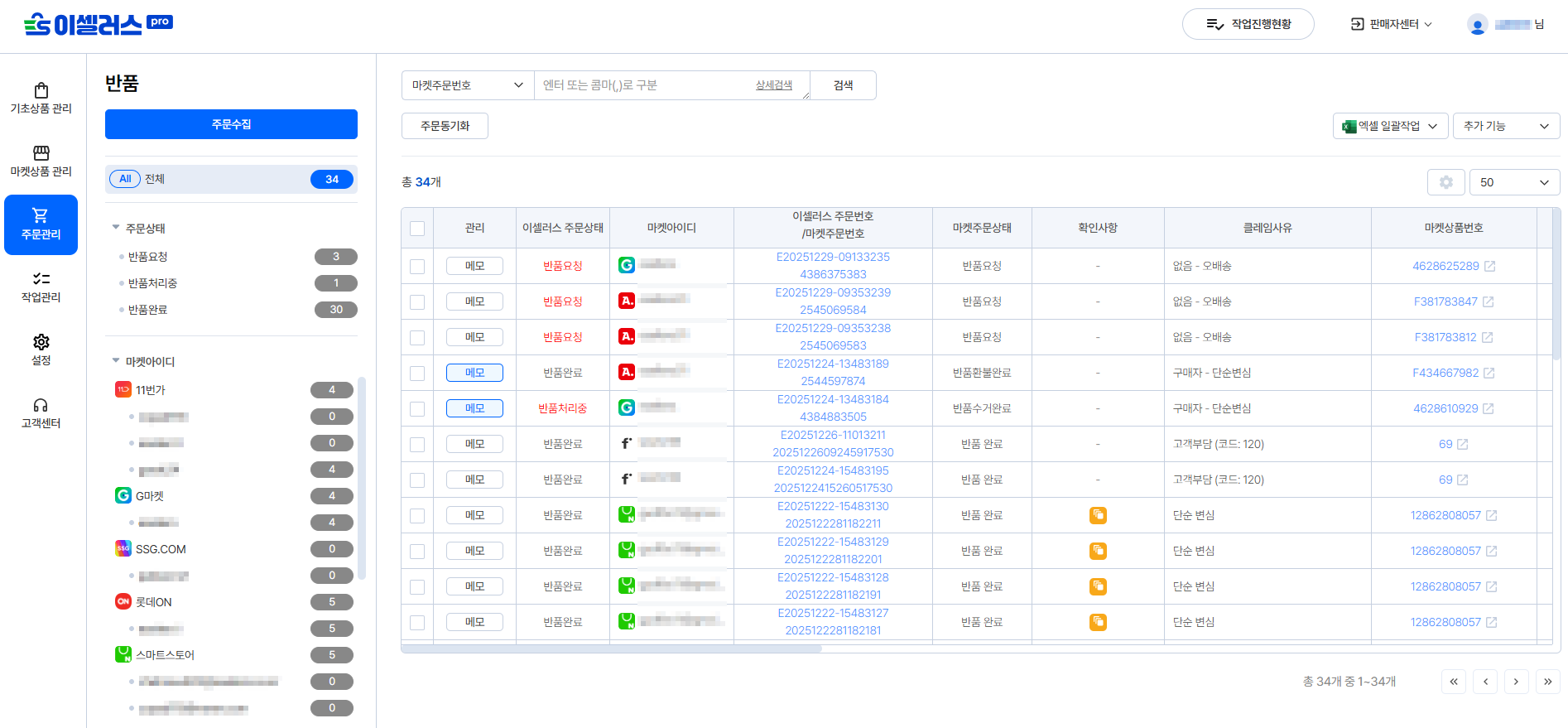Filter by 반품요청 status

148,257
